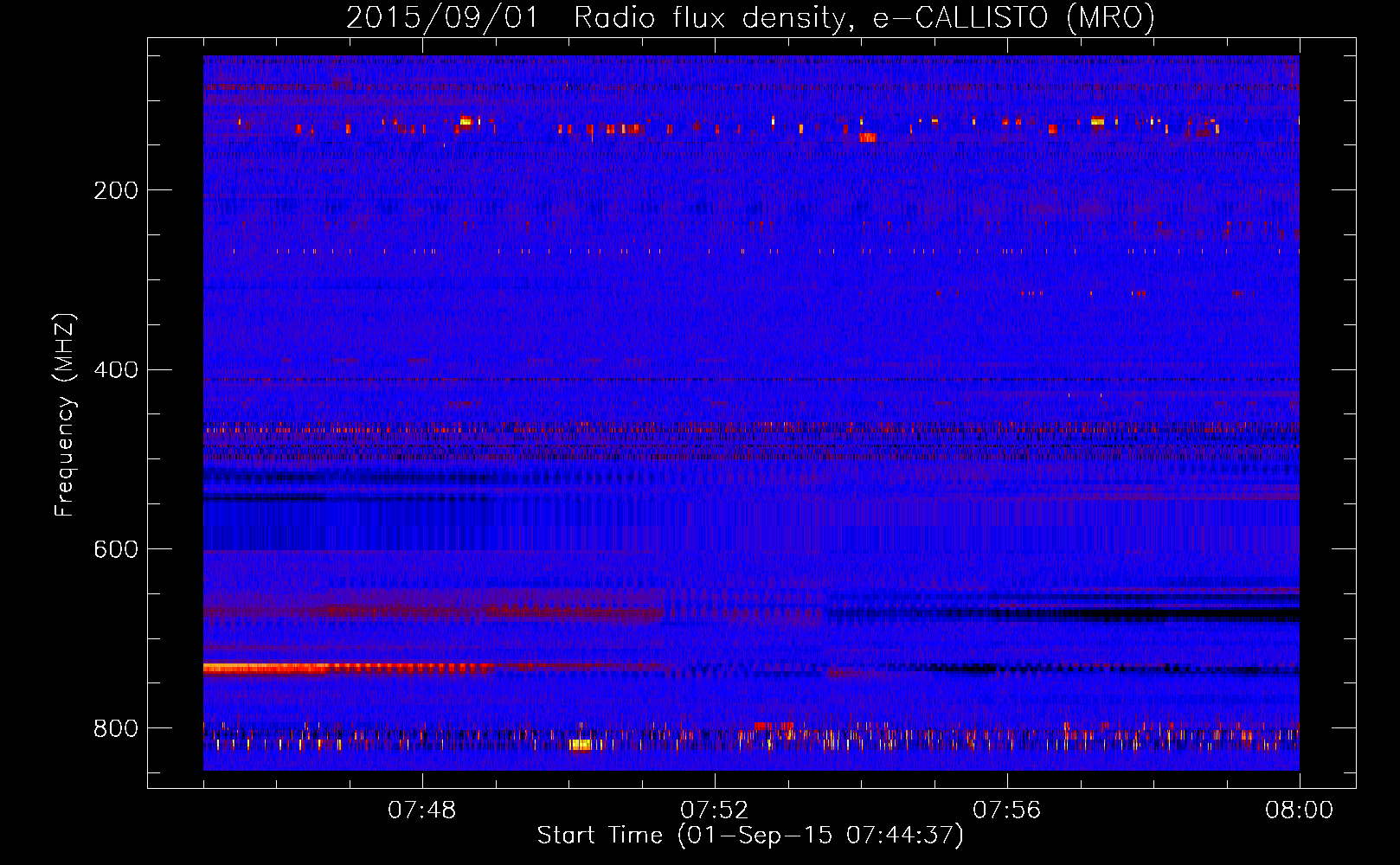1400x865 pixels.
Task: Click the '400' frequency tick label
Action: click(x=116, y=369)
